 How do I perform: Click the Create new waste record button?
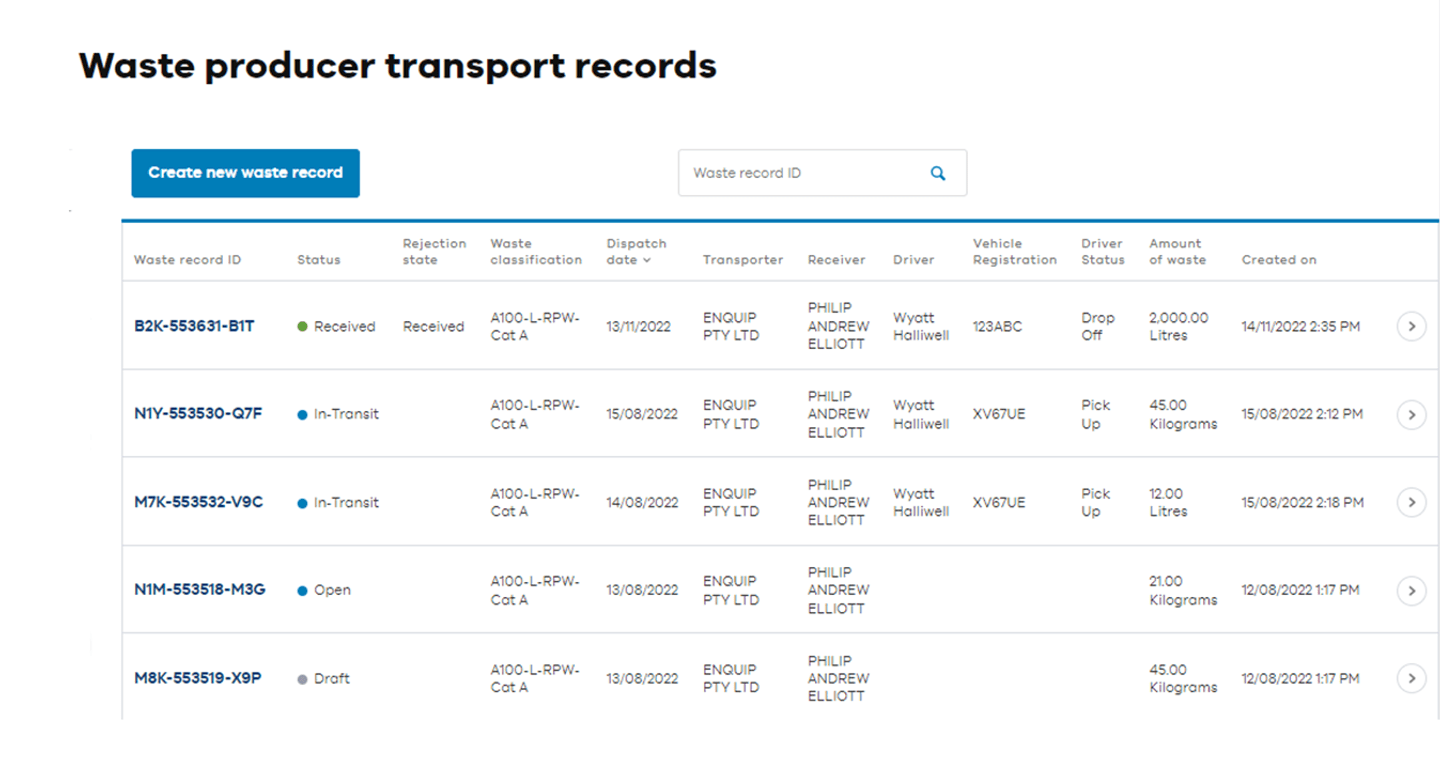245,172
